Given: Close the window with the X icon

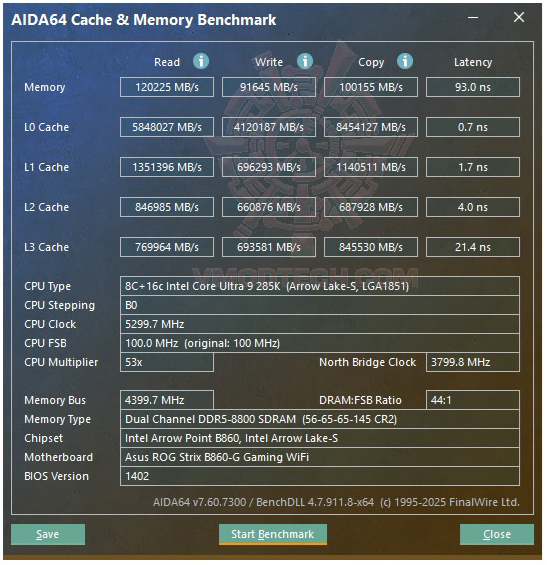Looking at the screenshot, I should pos(519,17).
